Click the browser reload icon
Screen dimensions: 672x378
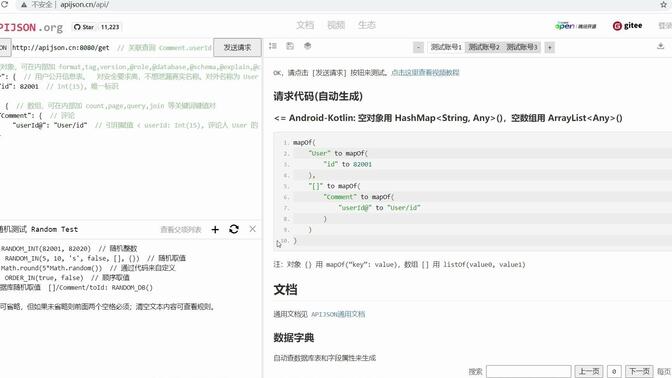[4, 4]
